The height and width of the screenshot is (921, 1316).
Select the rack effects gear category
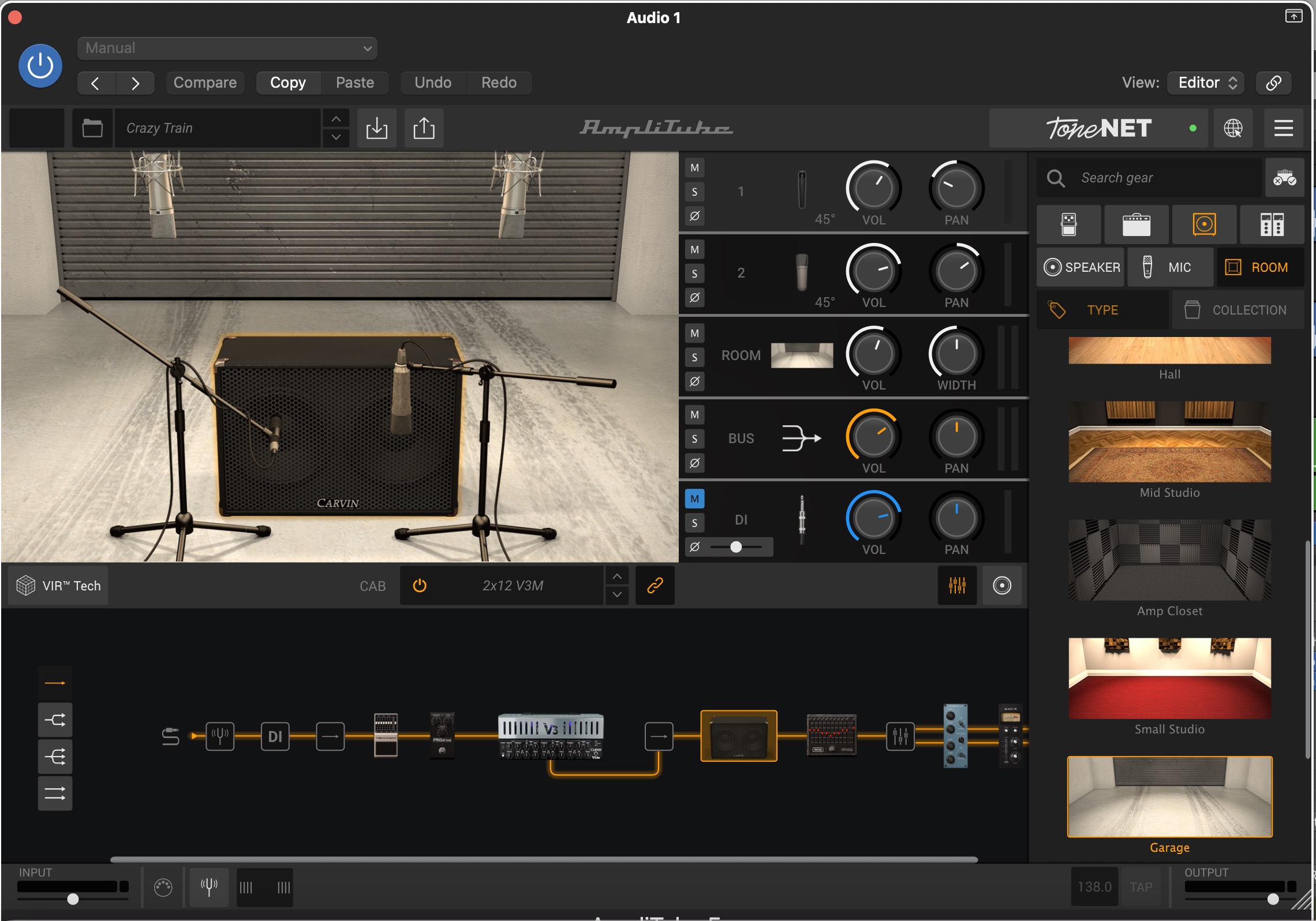[1272, 224]
